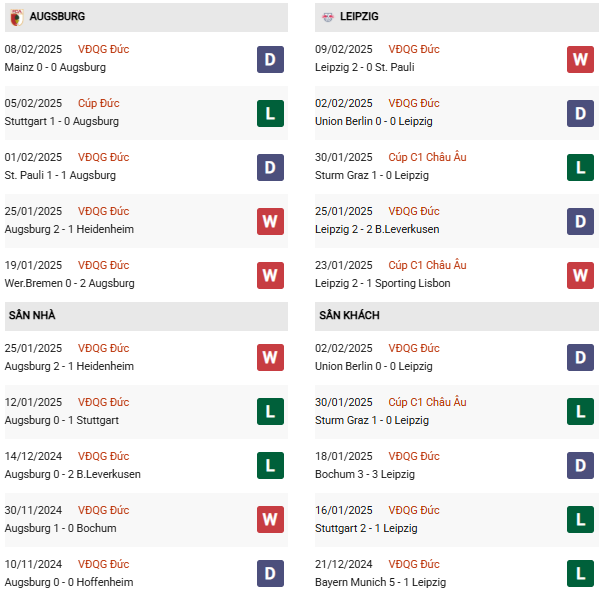Click the L badge for Sturm Graz on 30/01/2025 under Leipzig
Image resolution: width=600 pixels, height=595 pixels.
581,167
